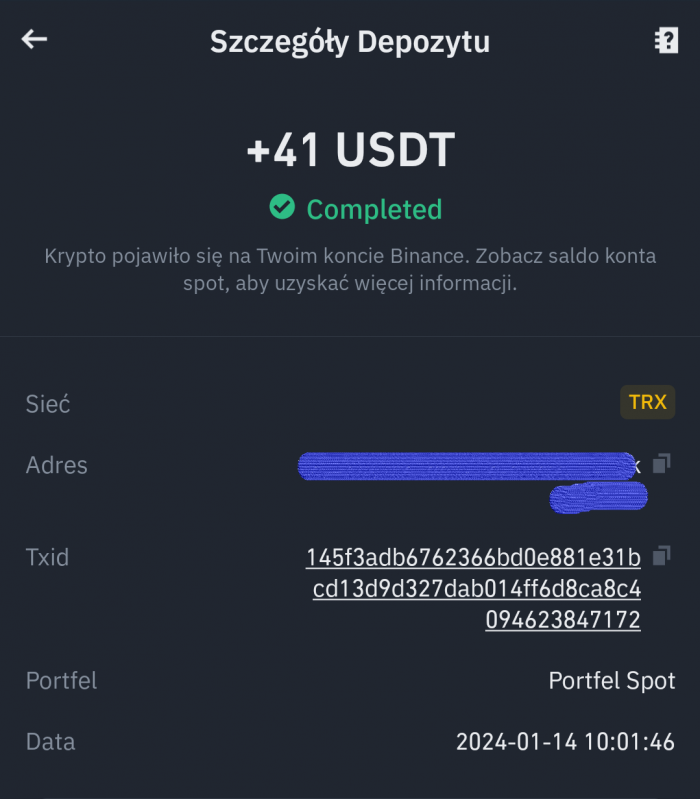The width and height of the screenshot is (700, 799).
Task: Tap the TRX network badge
Action: point(647,403)
